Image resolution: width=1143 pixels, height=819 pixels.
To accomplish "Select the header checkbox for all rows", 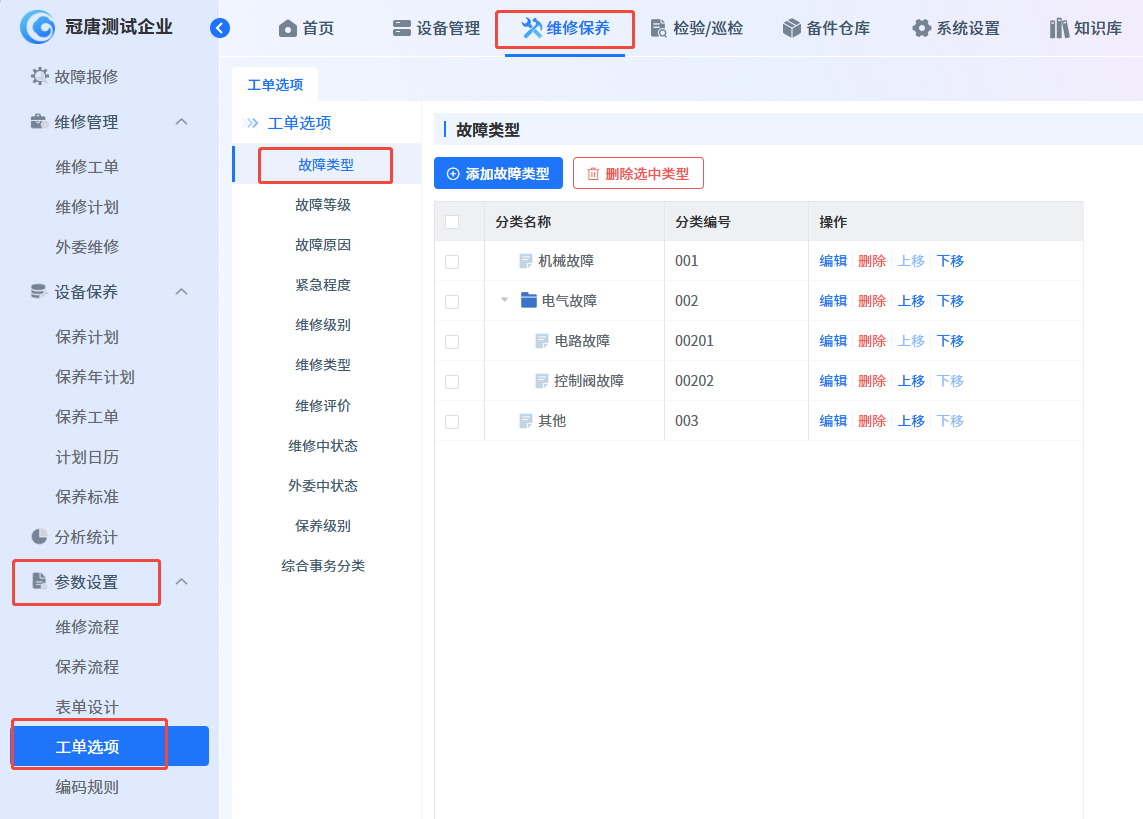I will (x=452, y=222).
